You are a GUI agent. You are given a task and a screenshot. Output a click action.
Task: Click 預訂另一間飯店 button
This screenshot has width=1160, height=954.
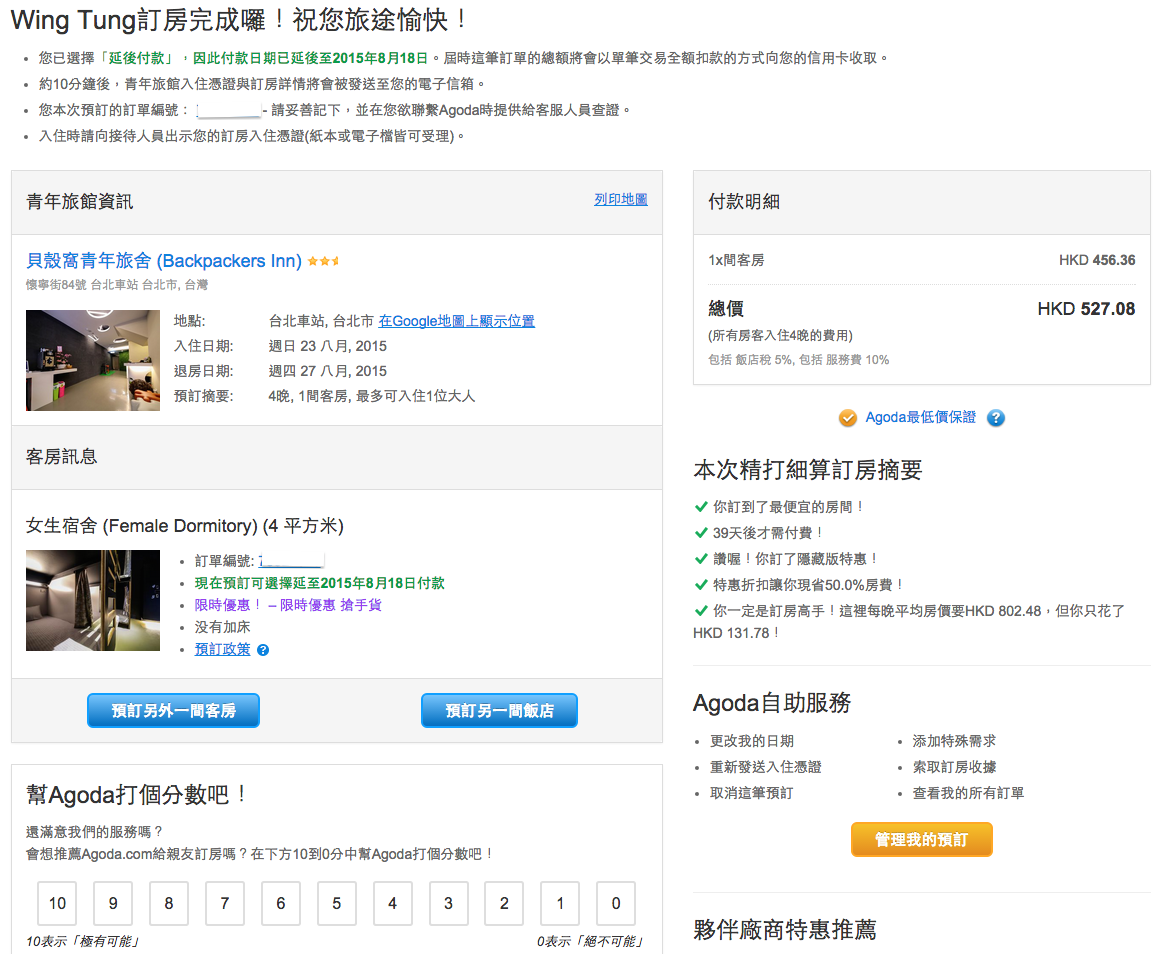click(499, 711)
